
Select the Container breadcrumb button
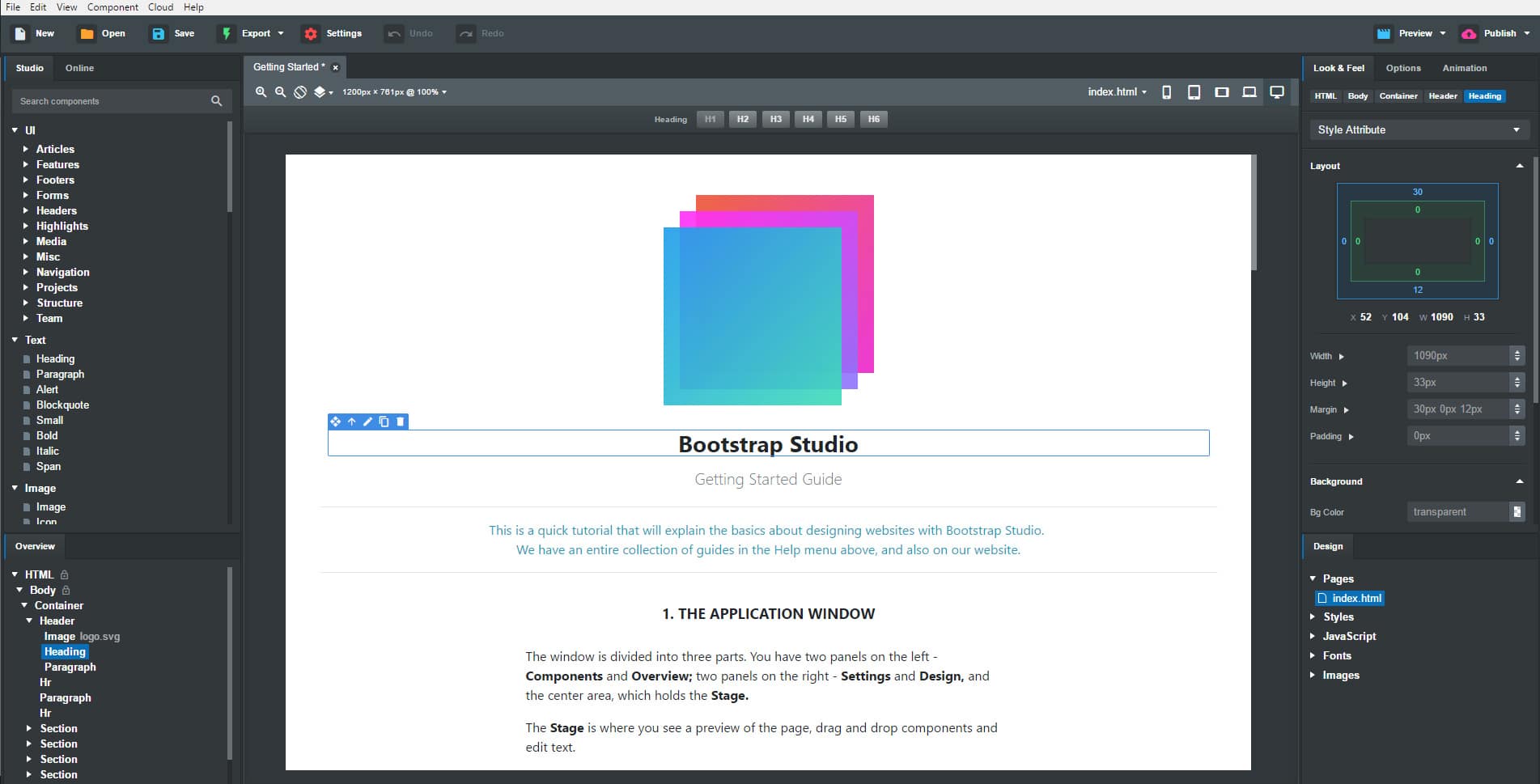(1398, 96)
